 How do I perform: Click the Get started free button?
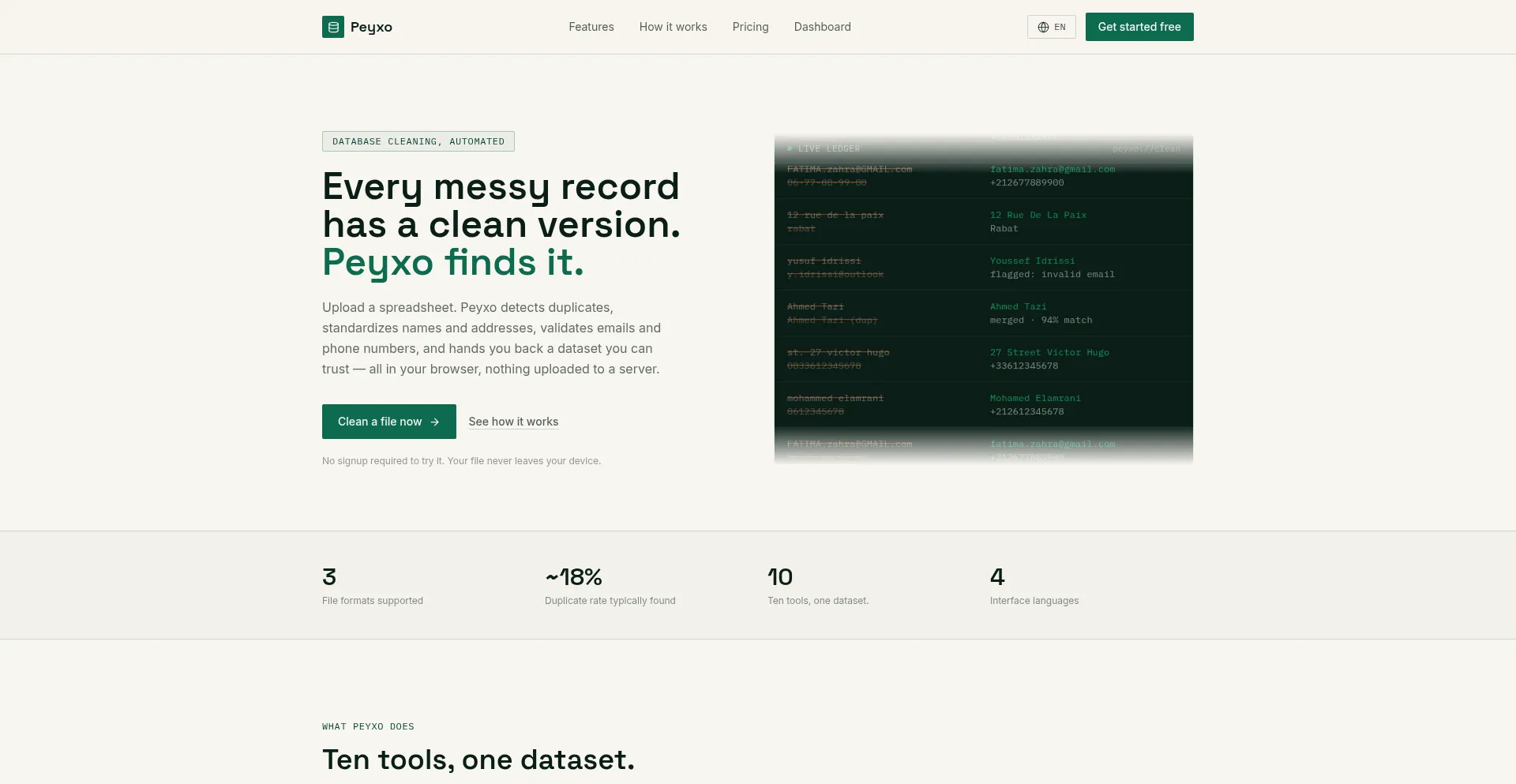1139,27
